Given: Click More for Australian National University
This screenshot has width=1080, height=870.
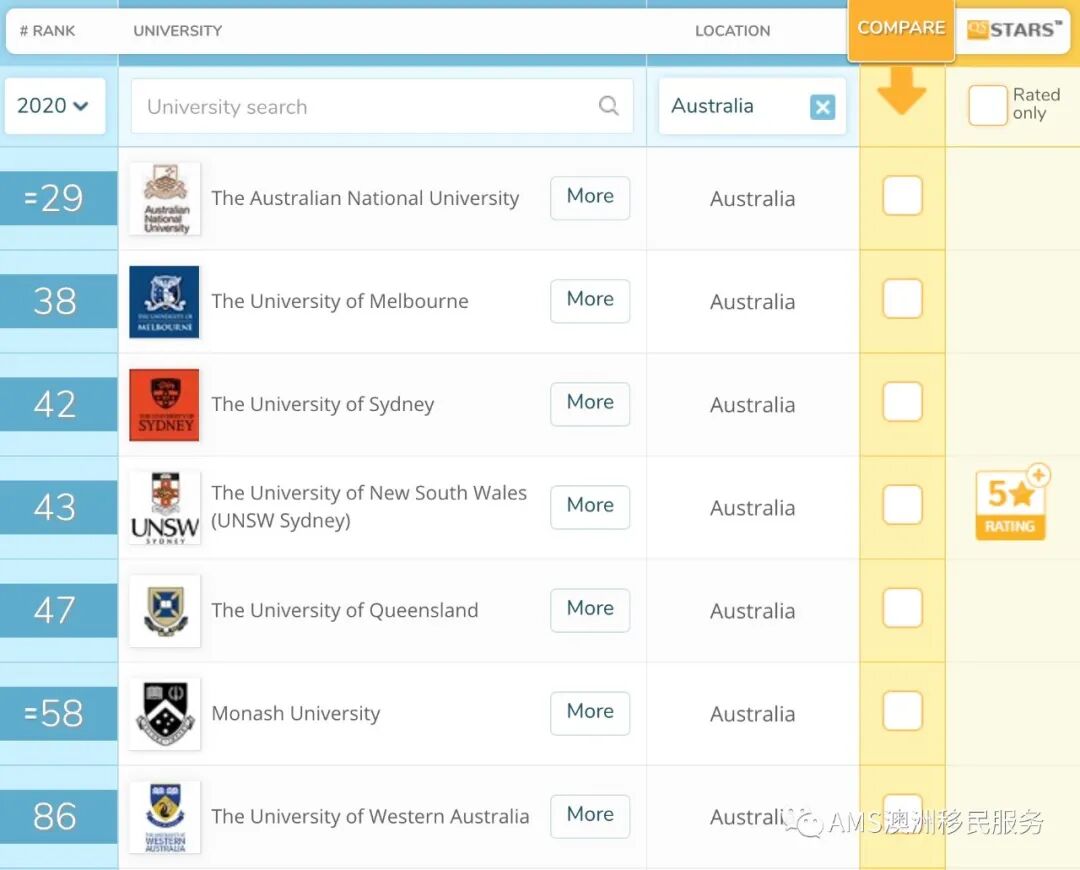Looking at the screenshot, I should 590,197.
